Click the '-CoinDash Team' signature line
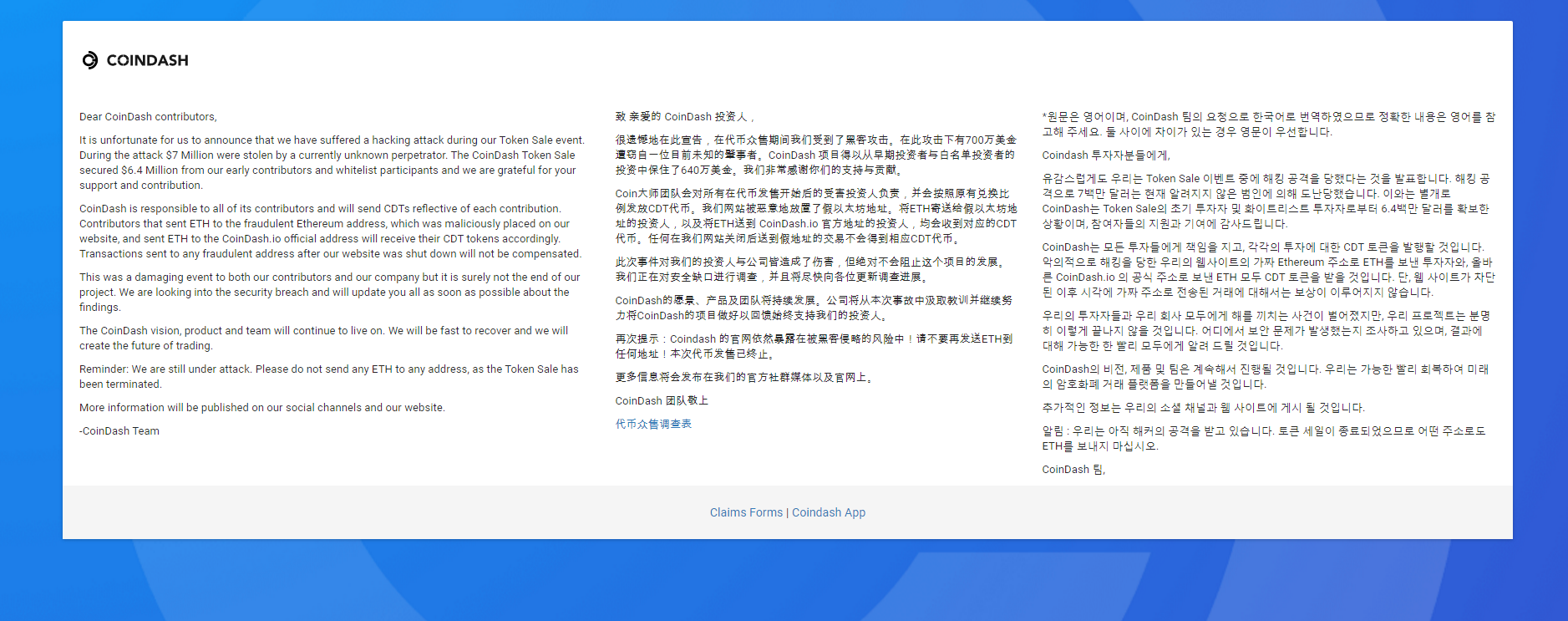This screenshot has width=1568, height=621. pos(119,431)
